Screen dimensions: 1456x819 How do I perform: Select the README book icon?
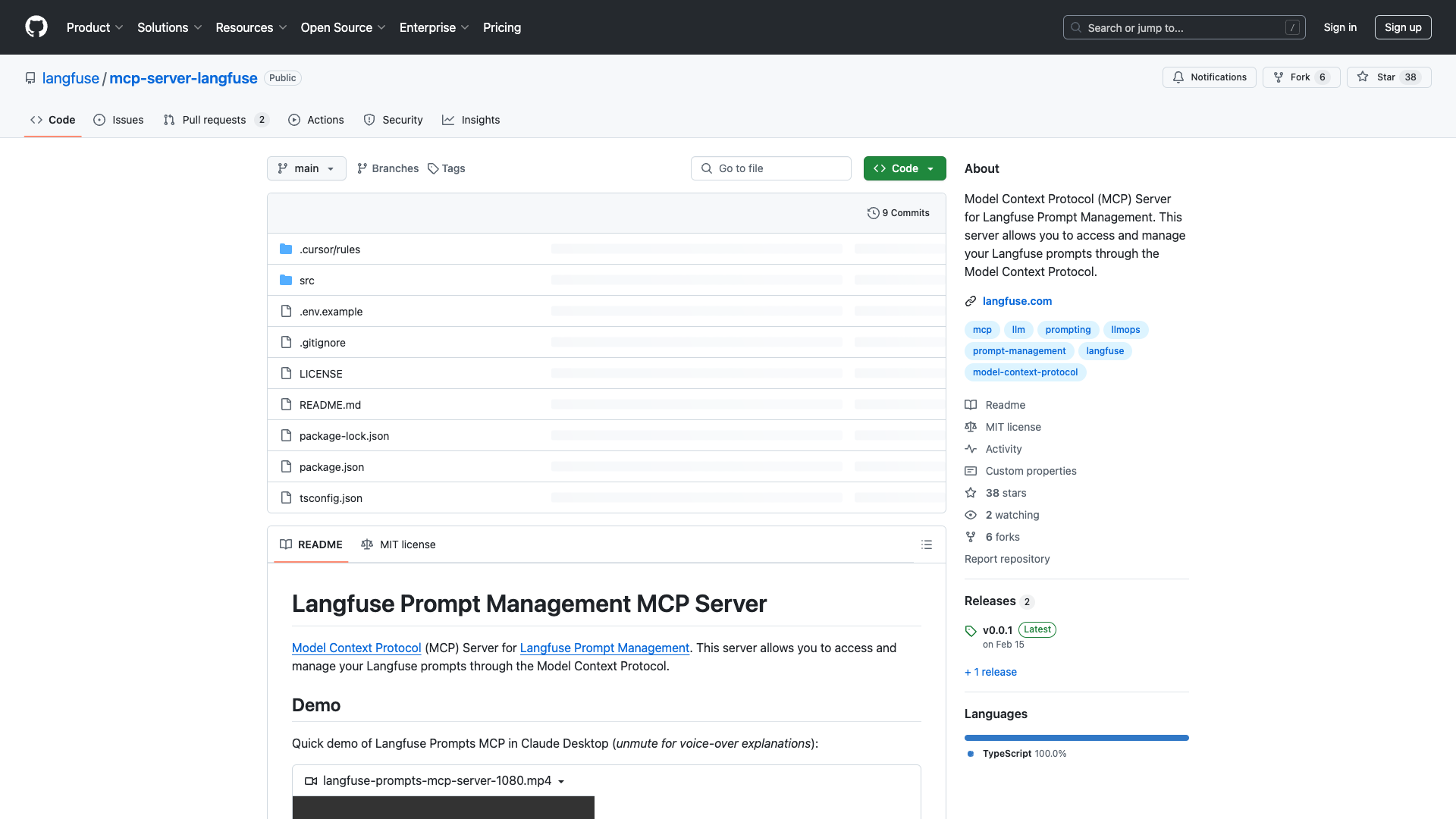click(286, 544)
